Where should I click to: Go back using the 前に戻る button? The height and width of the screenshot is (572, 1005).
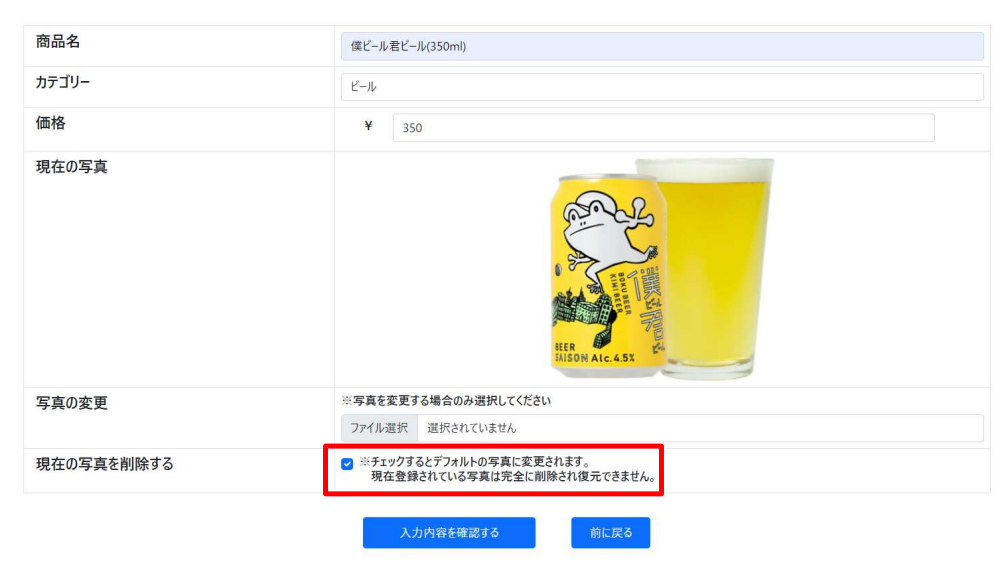pyautogui.click(x=610, y=533)
